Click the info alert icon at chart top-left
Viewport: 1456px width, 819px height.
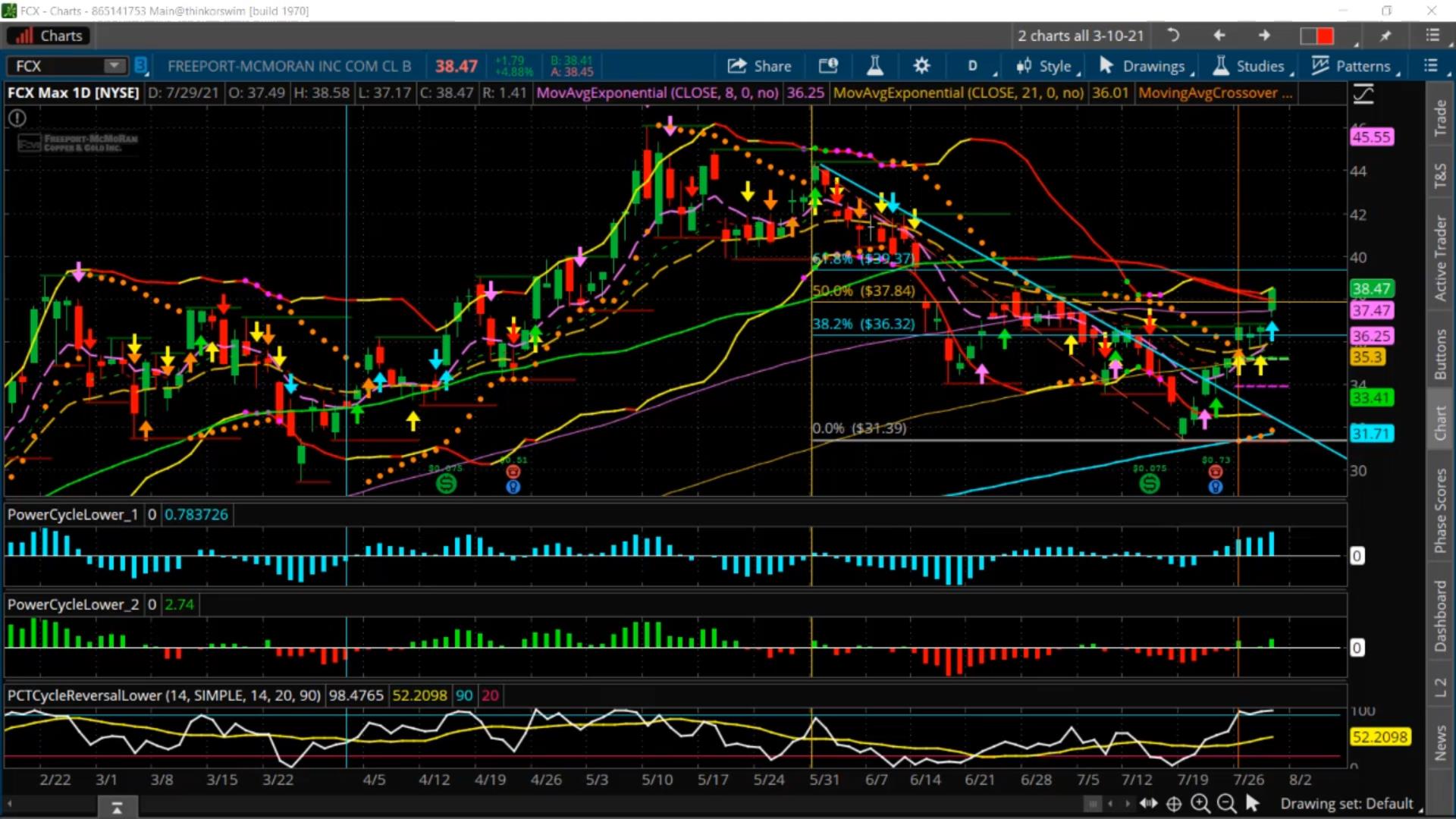(17, 118)
